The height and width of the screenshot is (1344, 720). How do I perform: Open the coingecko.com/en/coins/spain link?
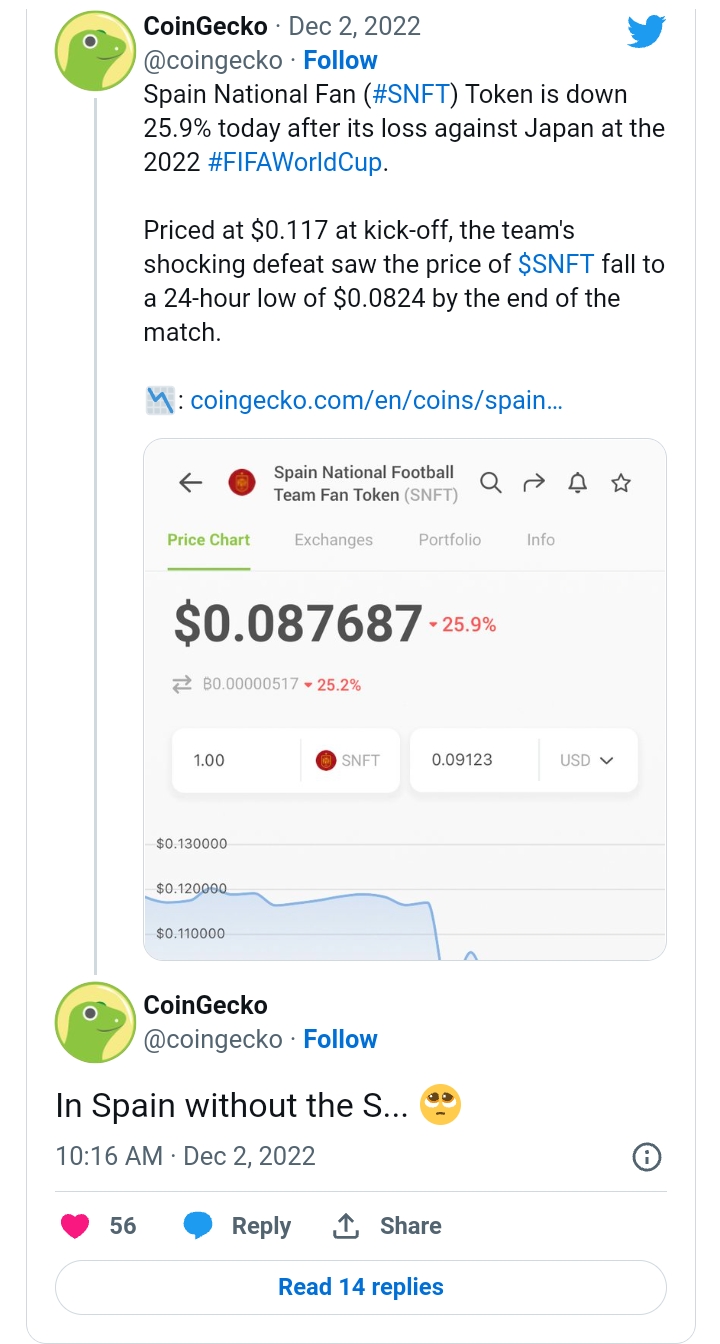click(376, 401)
